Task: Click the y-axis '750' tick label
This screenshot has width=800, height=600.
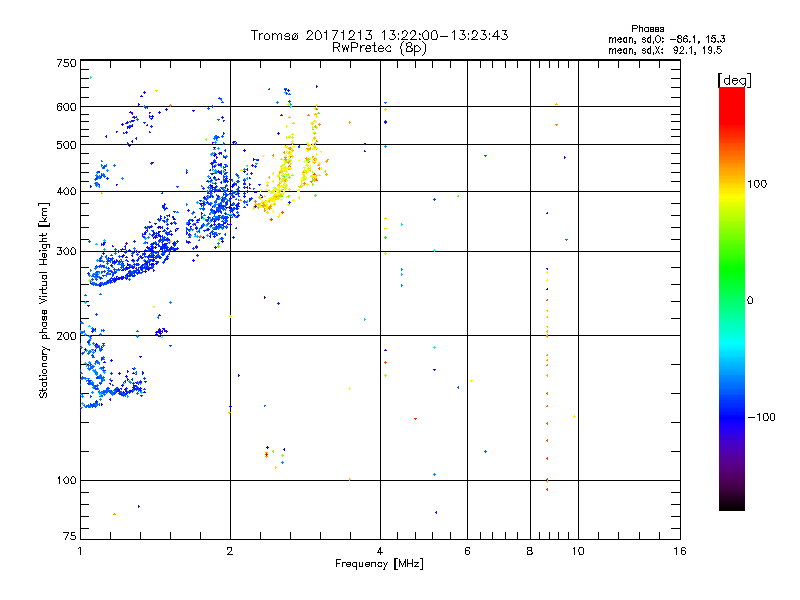Action: tap(66, 63)
